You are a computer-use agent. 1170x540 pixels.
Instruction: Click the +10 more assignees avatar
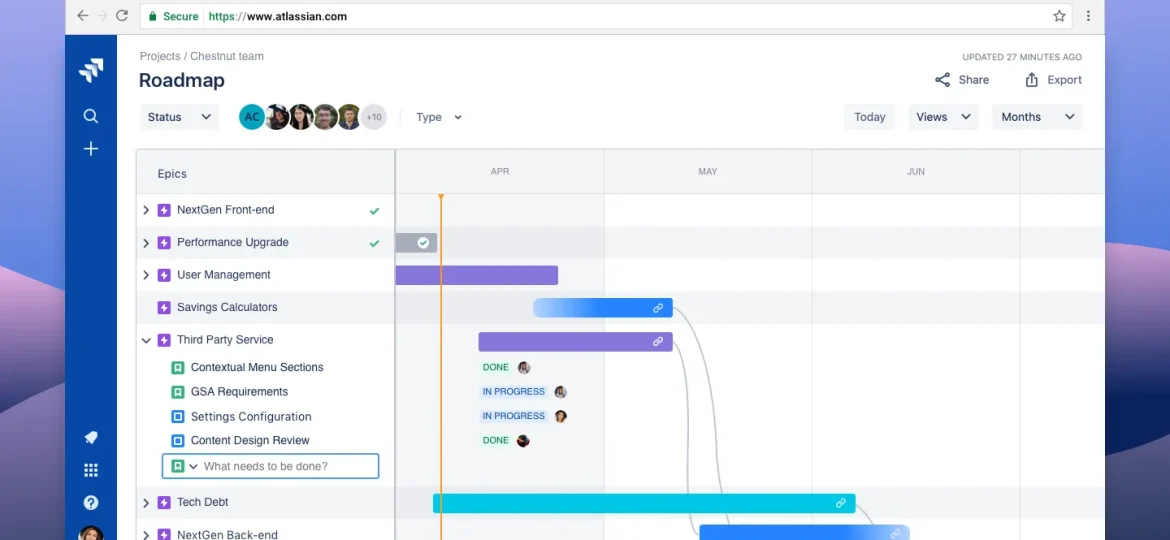click(x=374, y=117)
